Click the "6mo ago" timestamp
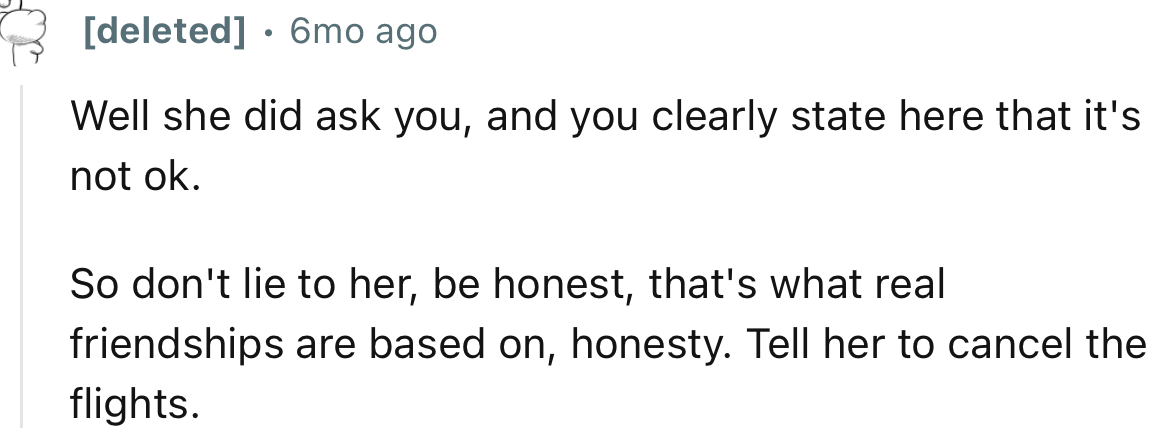Screen dimensions: 1152x428 click(x=363, y=32)
